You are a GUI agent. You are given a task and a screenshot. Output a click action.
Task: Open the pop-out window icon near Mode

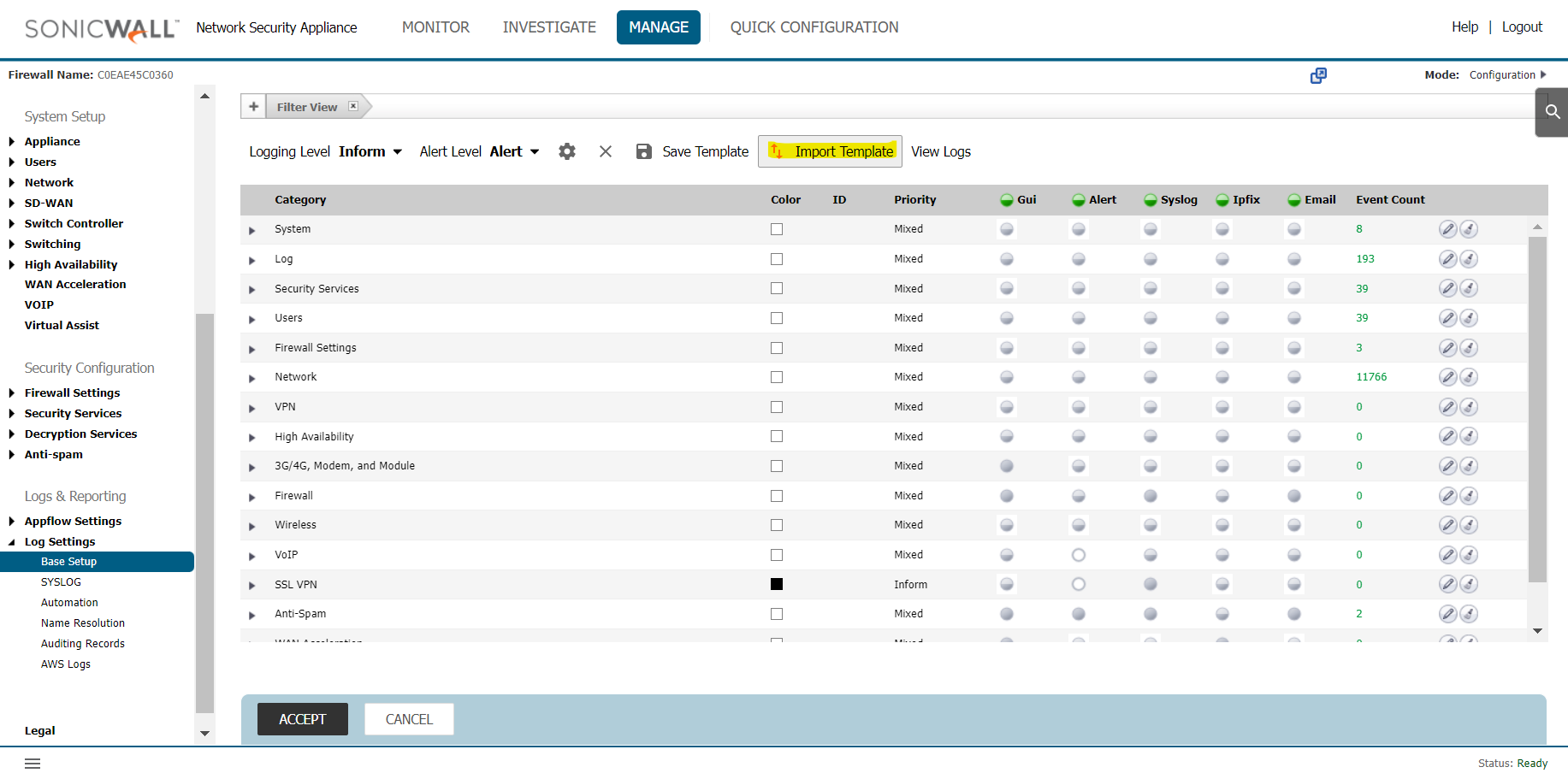click(x=1318, y=75)
